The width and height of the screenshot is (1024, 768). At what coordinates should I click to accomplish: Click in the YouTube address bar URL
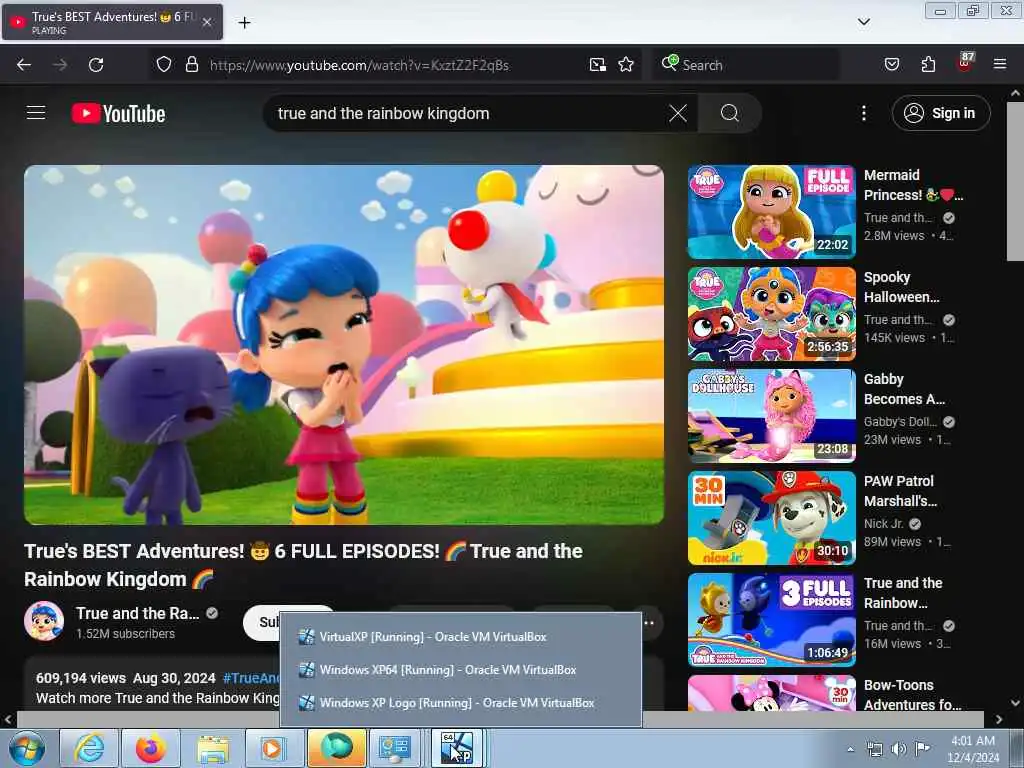359,65
